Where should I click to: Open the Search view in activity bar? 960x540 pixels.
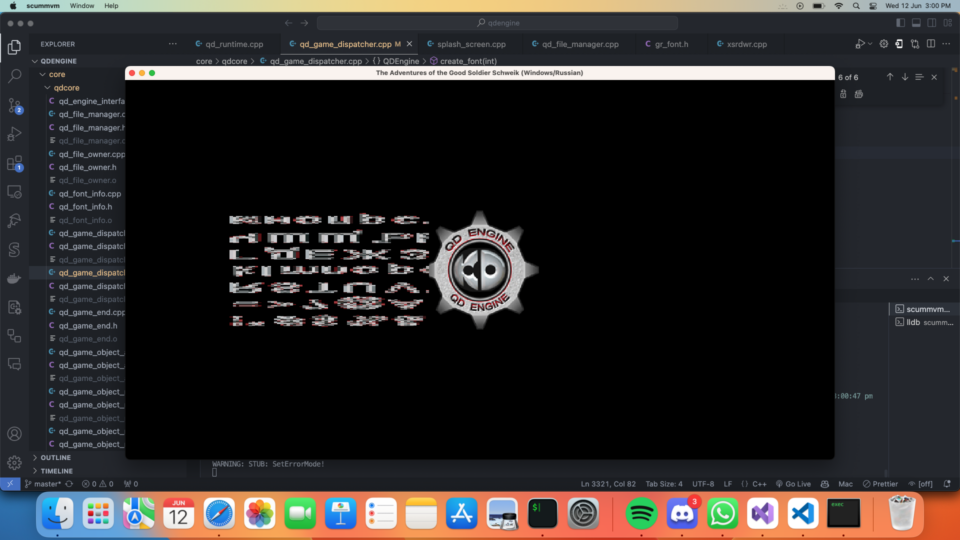coord(14,75)
